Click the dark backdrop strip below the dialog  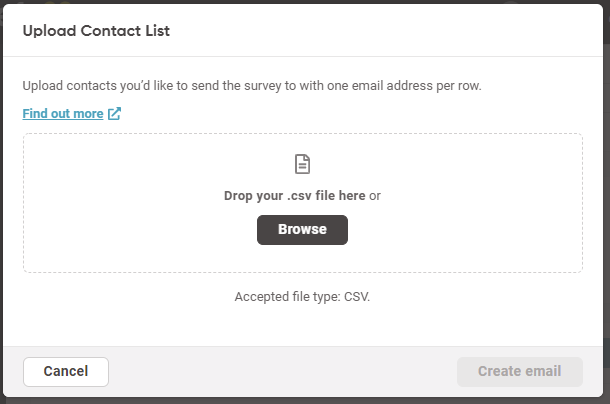[300, 401]
